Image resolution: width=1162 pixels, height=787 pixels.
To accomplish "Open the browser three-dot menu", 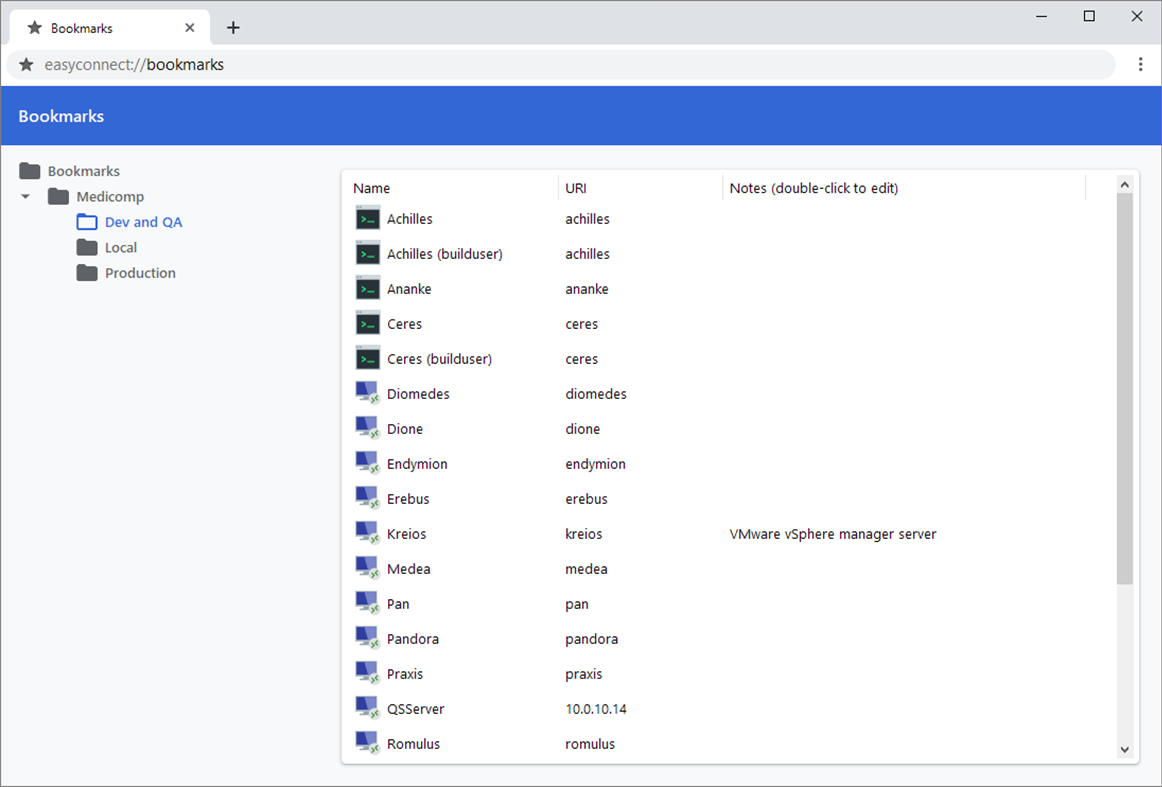I will pos(1141,64).
